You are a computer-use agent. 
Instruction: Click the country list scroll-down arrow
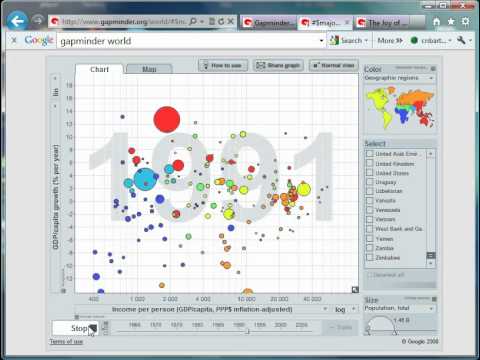click(x=430, y=263)
